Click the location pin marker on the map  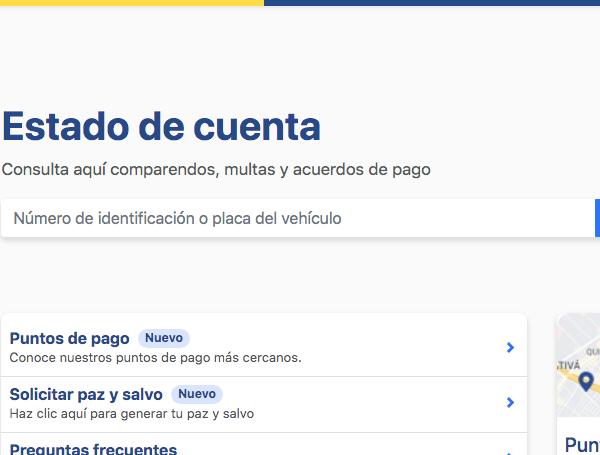(586, 380)
